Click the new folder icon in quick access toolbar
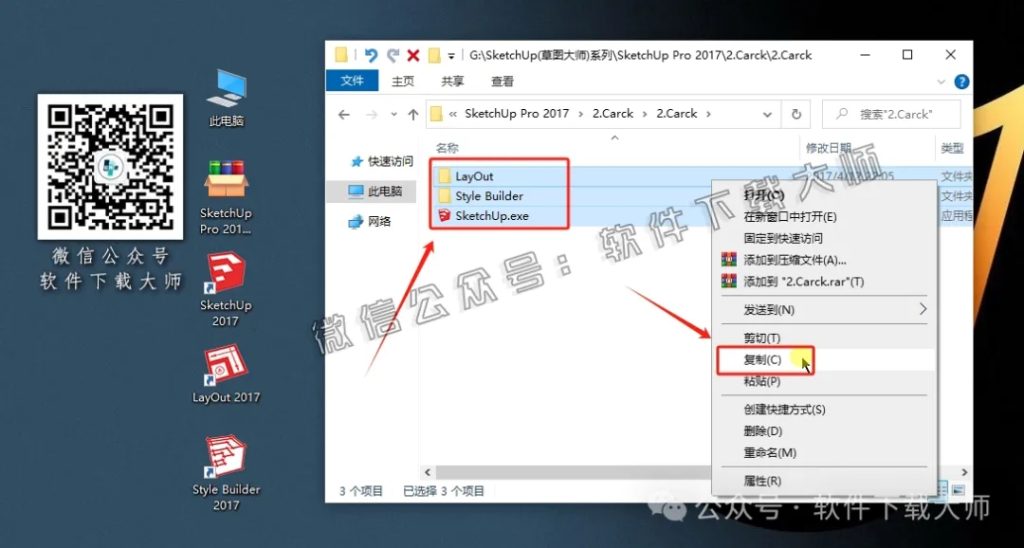 [x=434, y=56]
